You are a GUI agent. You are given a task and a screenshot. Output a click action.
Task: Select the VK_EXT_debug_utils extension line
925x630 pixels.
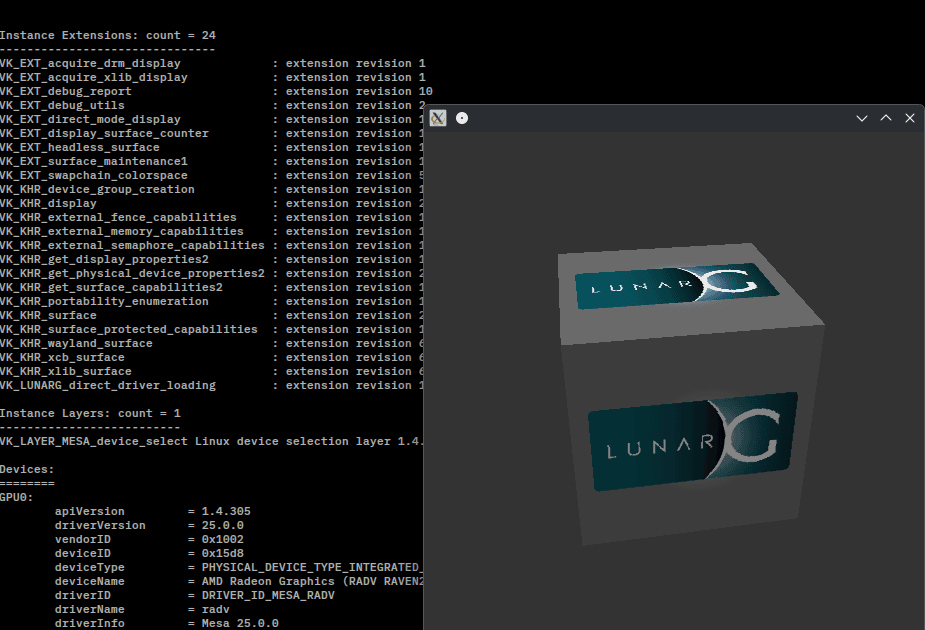tap(62, 105)
